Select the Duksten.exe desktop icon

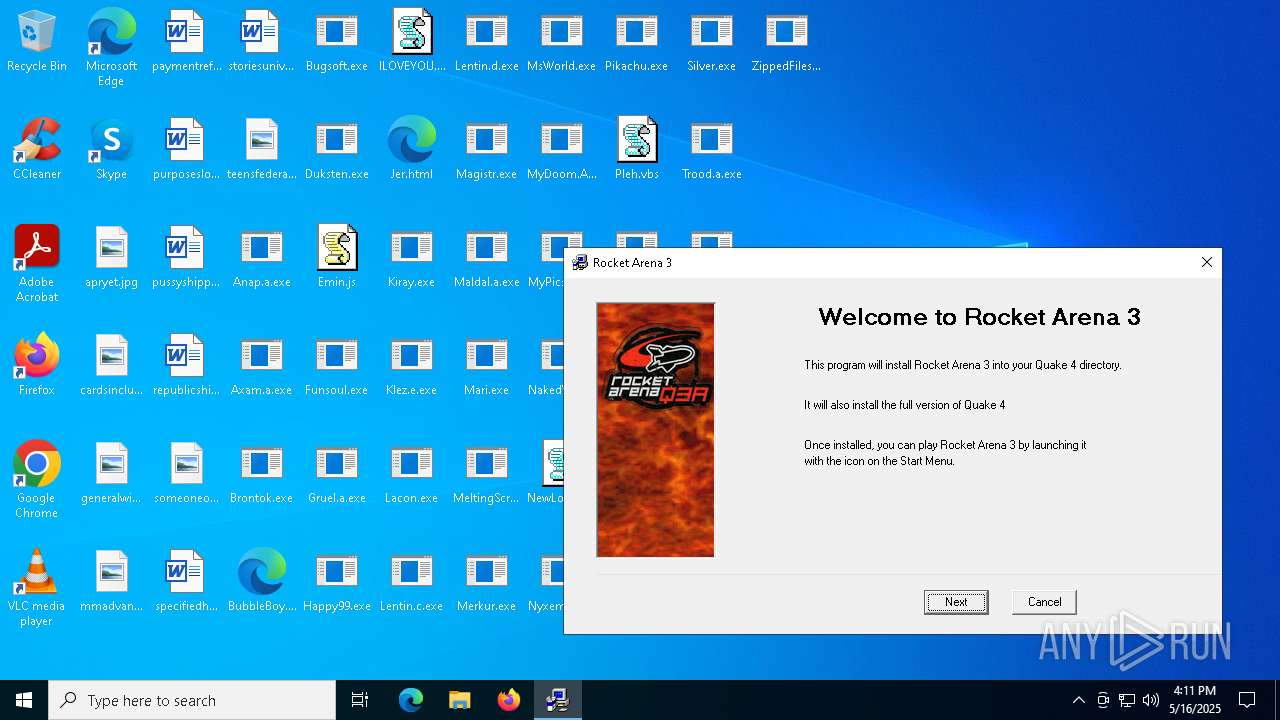coord(336,149)
